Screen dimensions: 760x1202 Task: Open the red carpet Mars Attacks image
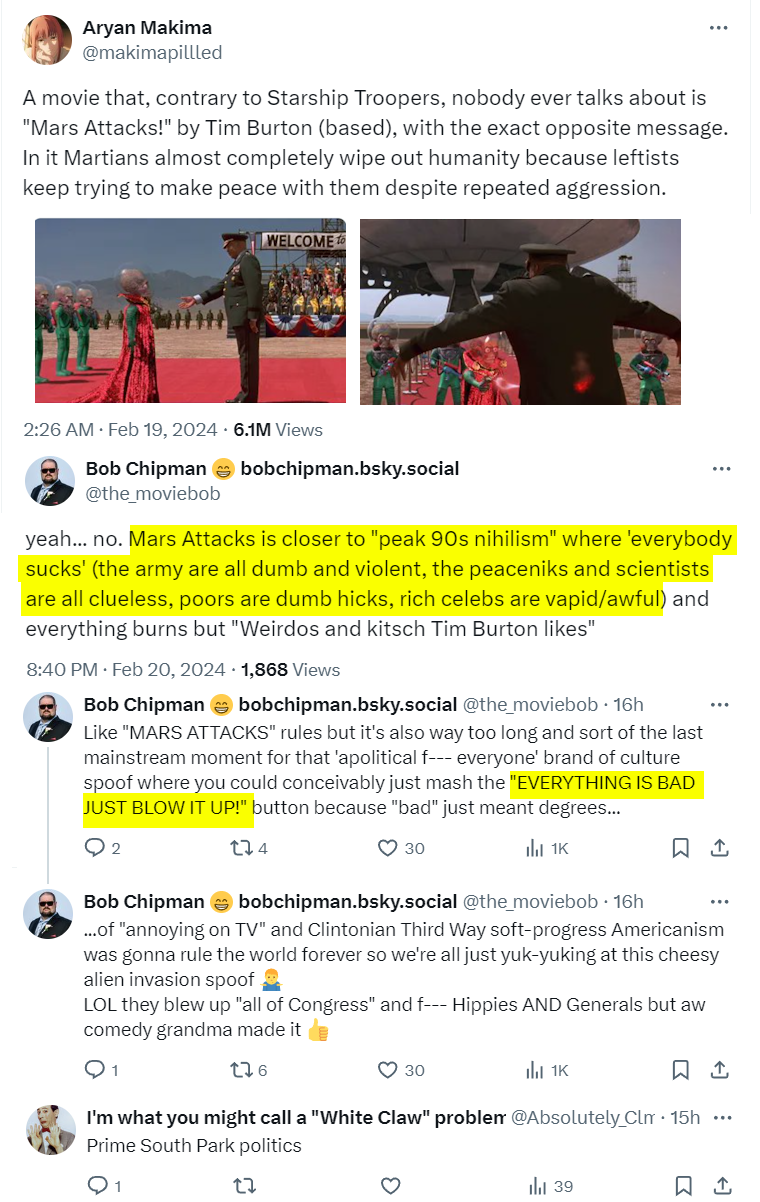(x=190, y=311)
